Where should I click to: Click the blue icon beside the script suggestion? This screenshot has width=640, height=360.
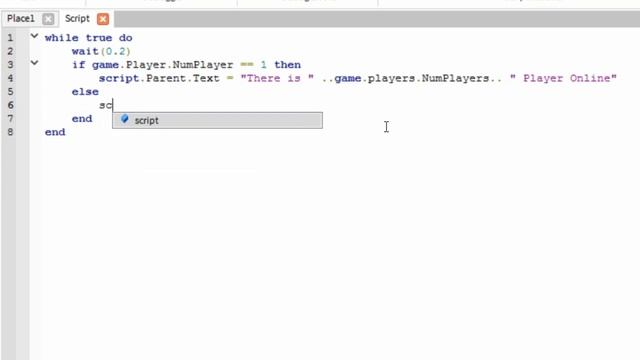pyautogui.click(x=124, y=119)
